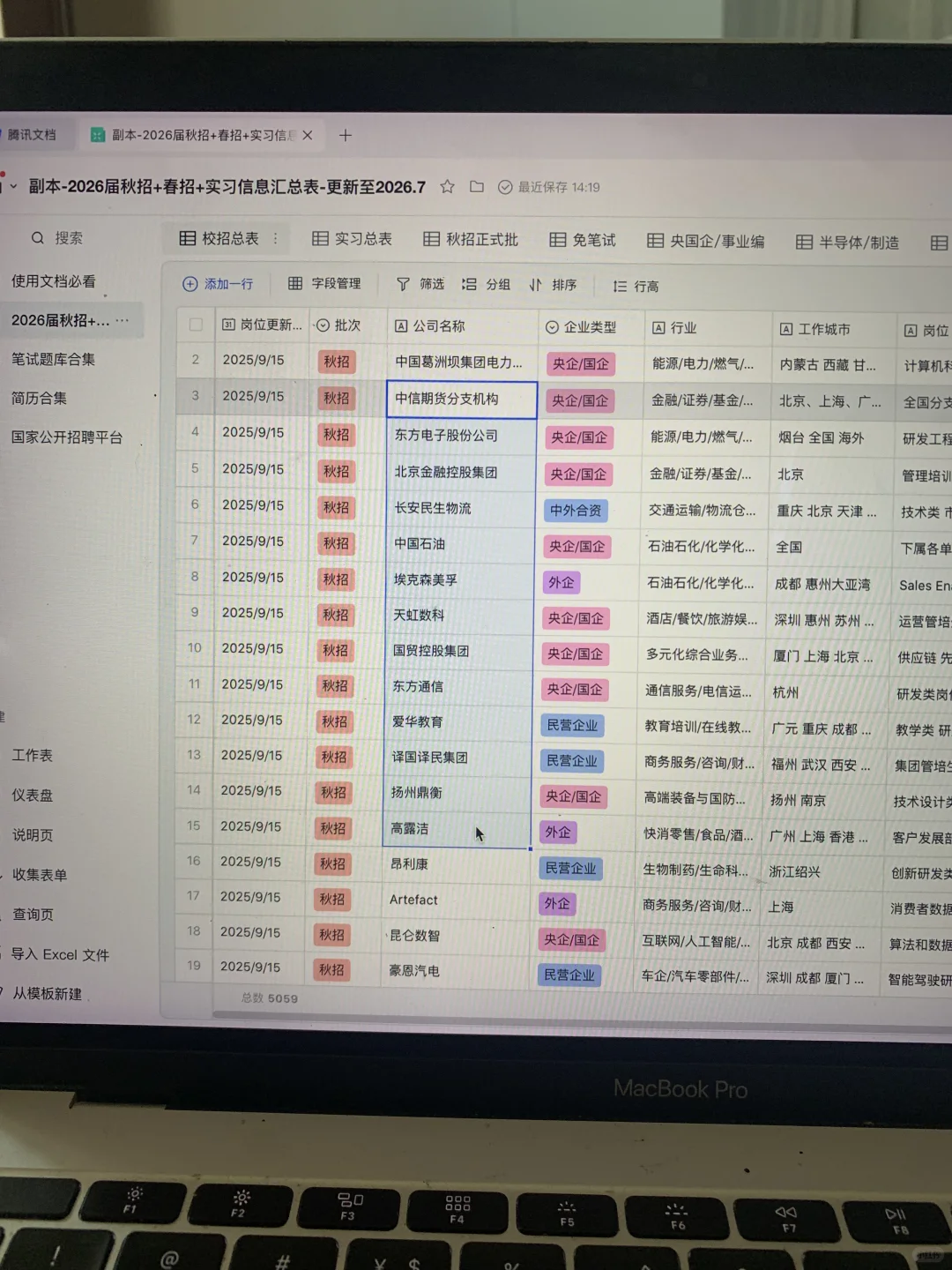Viewport: 952px width, 1270px height.
Task: Create a new 说明页
Action: (33, 835)
